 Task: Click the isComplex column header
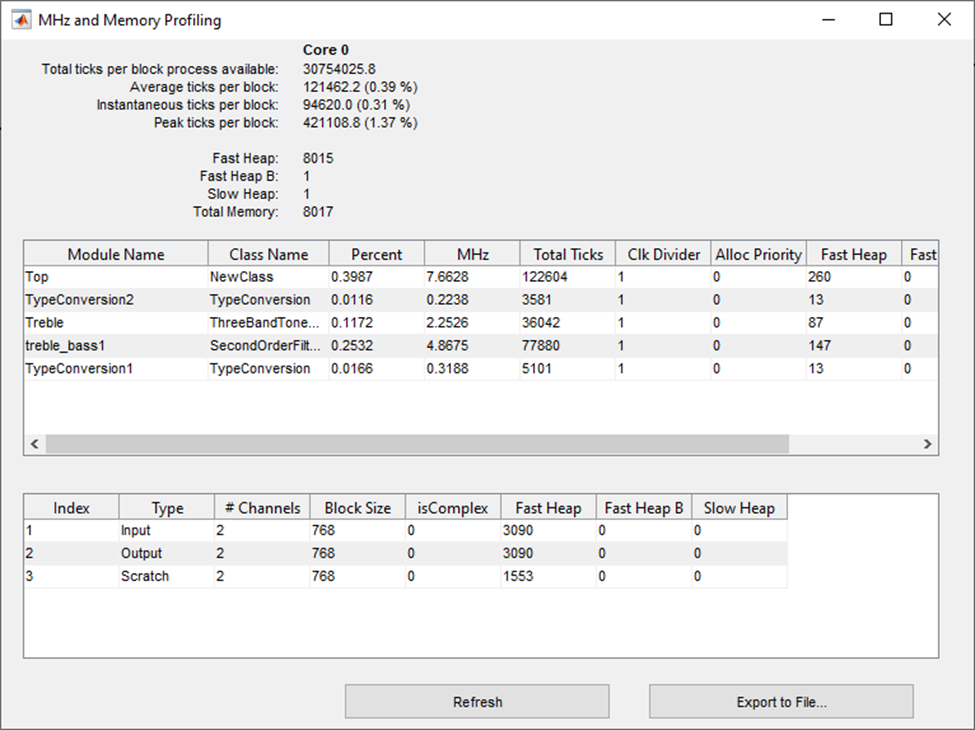[x=453, y=508]
